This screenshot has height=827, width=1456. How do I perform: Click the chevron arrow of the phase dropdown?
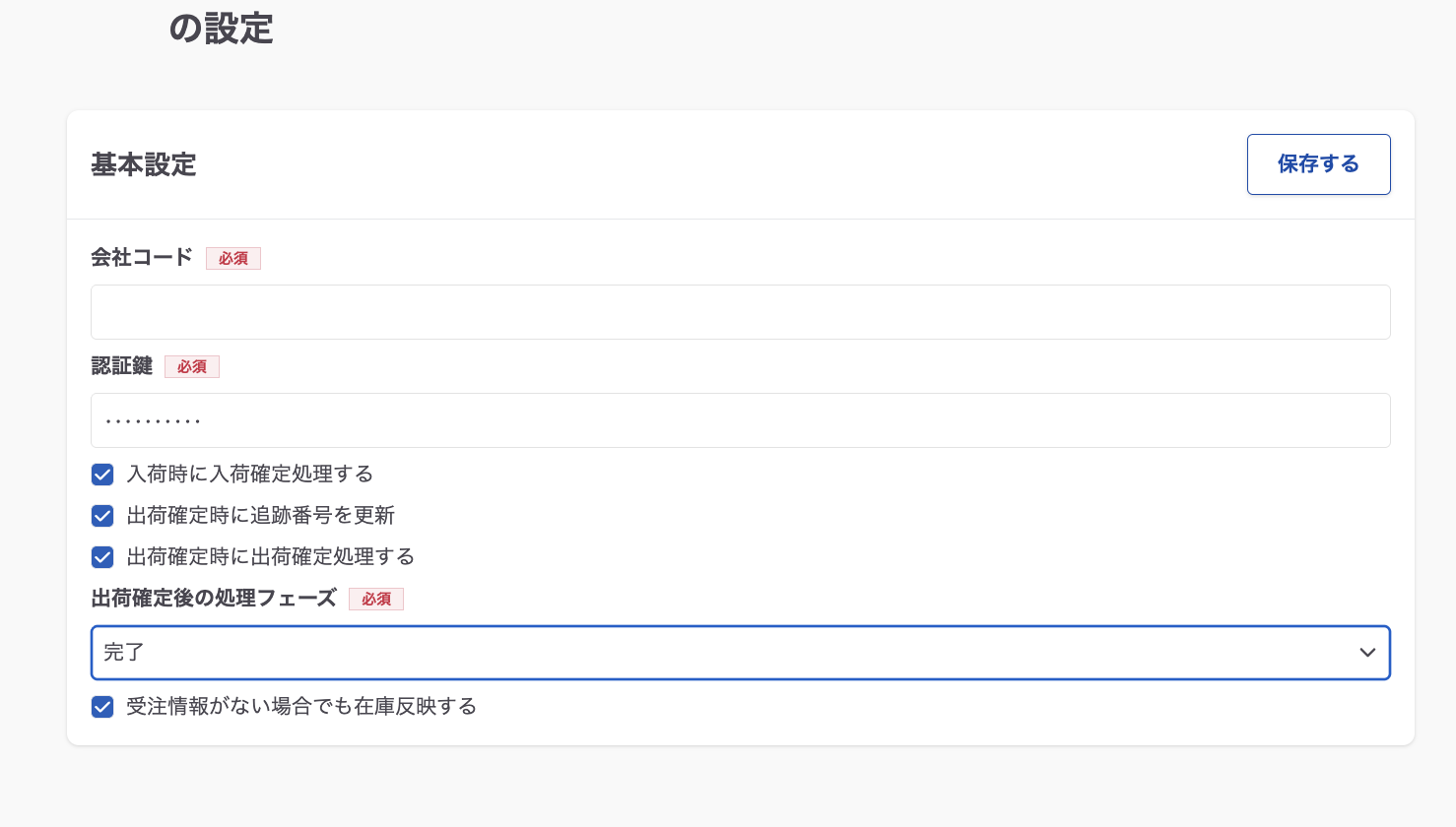click(1367, 653)
